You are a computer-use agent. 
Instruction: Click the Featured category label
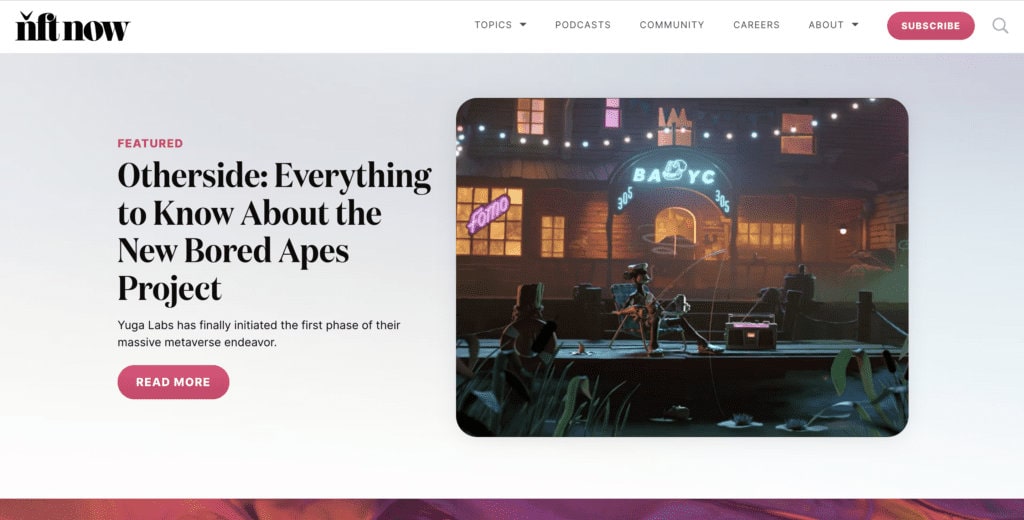[150, 143]
